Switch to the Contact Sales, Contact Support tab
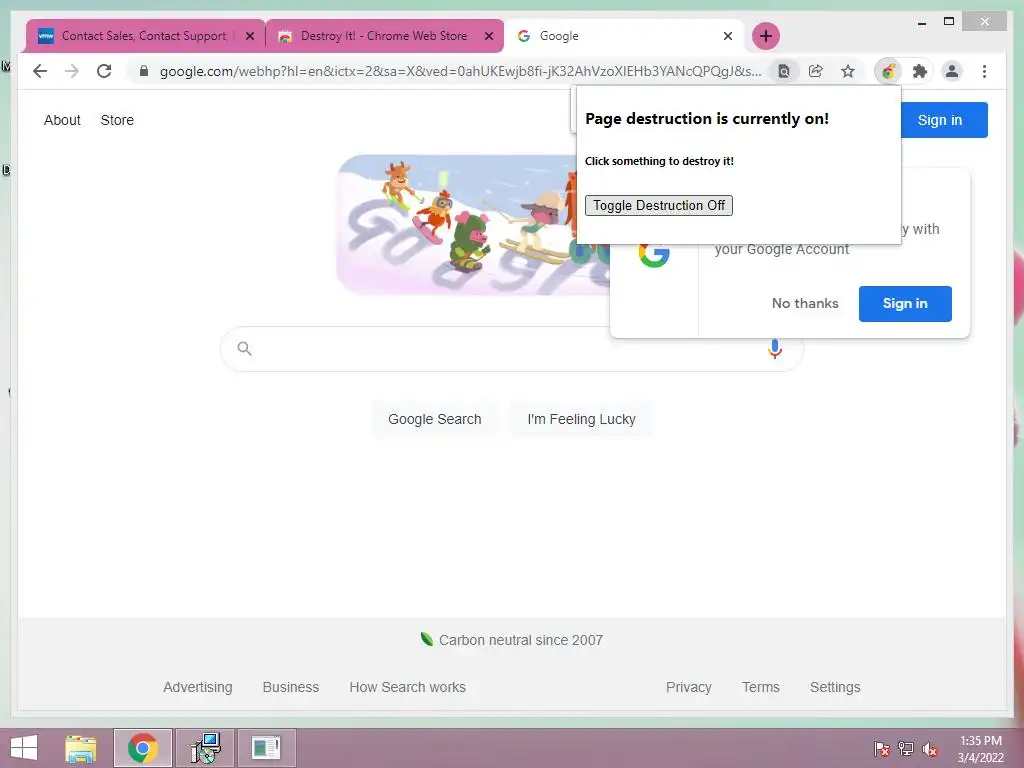Viewport: 1024px width, 768px height. [x=144, y=36]
